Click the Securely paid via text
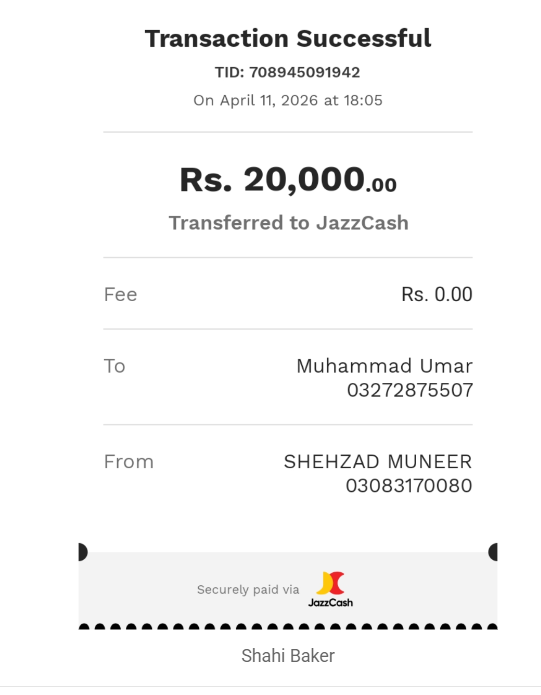This screenshot has width=541, height=695. coord(248,590)
